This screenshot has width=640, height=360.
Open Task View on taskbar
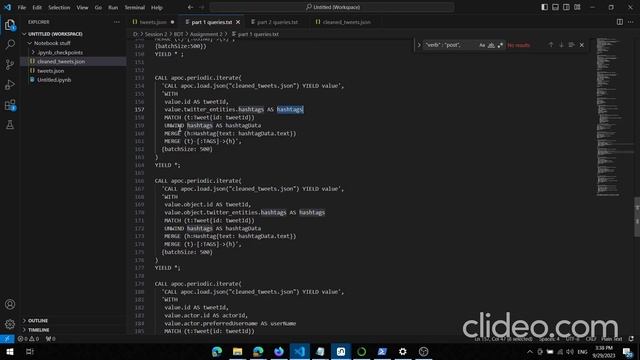click(x=29, y=351)
